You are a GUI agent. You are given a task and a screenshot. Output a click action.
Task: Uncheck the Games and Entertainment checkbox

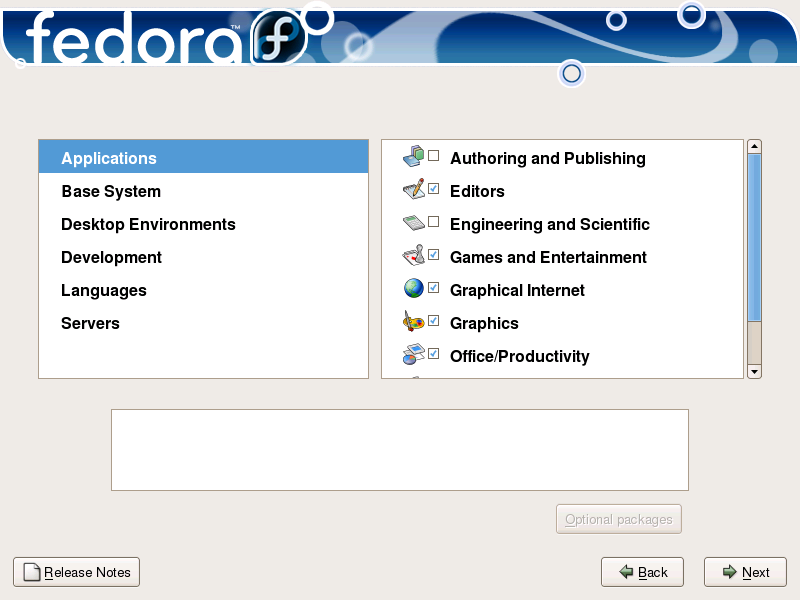click(x=434, y=255)
